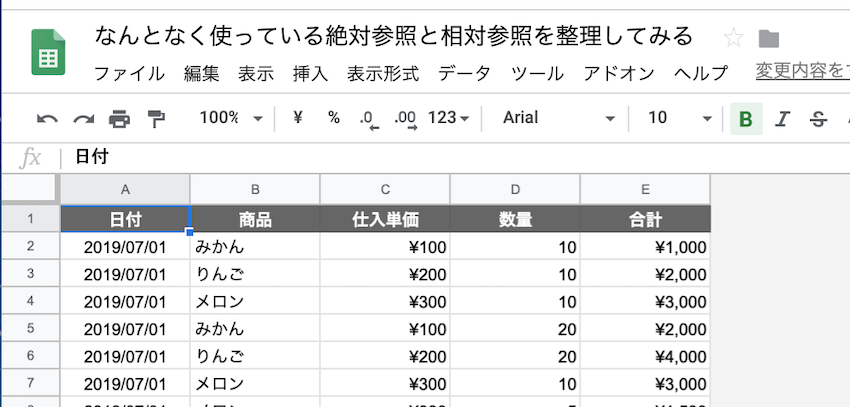The height and width of the screenshot is (407, 850).
Task: Format as currency with yen icon
Action: (x=297, y=118)
